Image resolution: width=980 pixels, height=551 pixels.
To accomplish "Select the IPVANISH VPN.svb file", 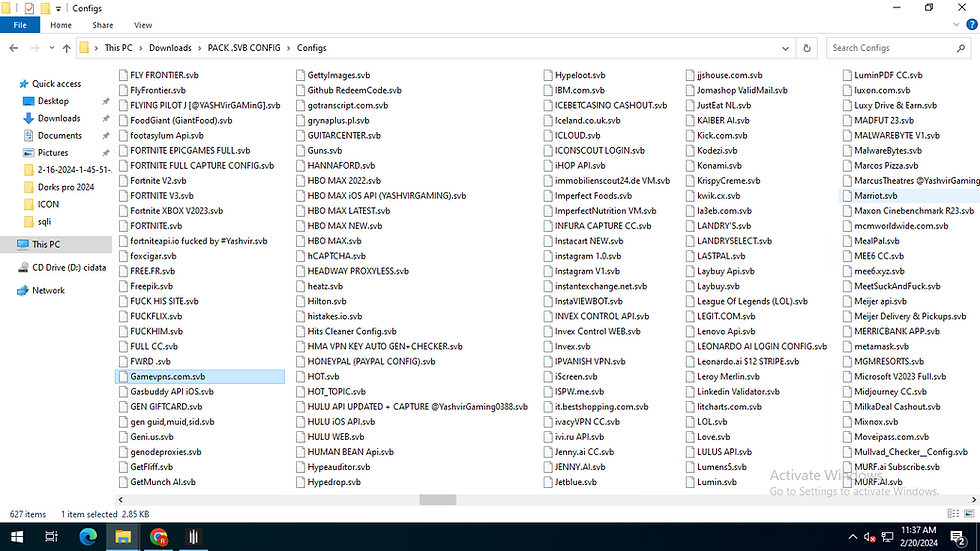I will click(x=584, y=362).
